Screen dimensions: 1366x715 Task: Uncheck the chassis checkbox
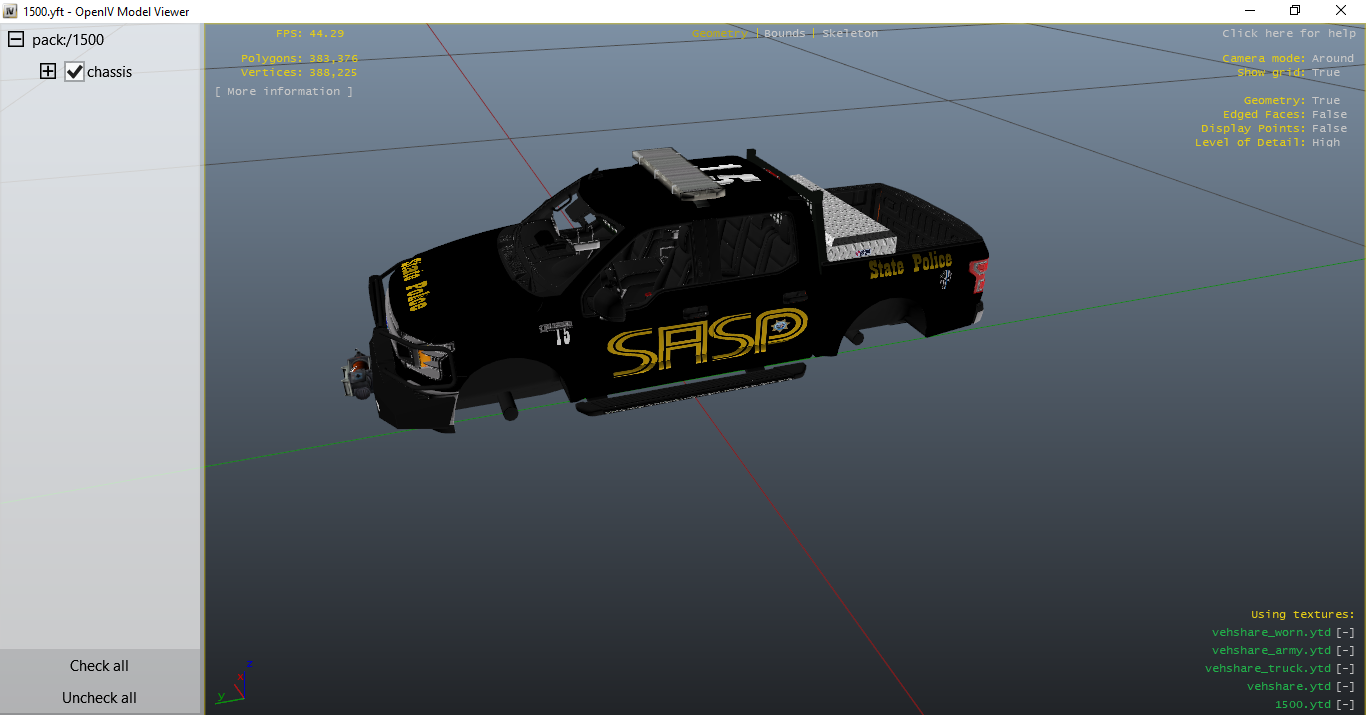(x=74, y=72)
